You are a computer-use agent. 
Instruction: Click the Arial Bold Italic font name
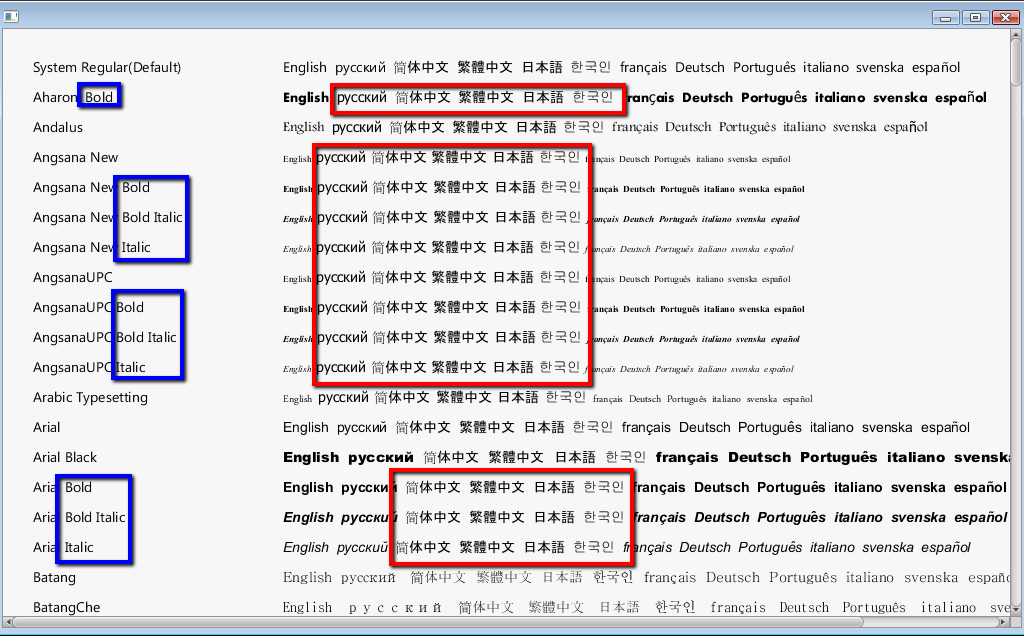tap(79, 518)
